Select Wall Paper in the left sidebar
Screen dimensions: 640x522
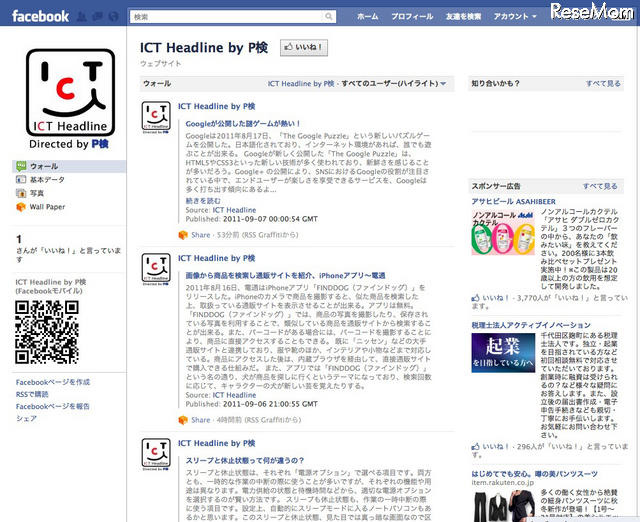click(x=47, y=207)
